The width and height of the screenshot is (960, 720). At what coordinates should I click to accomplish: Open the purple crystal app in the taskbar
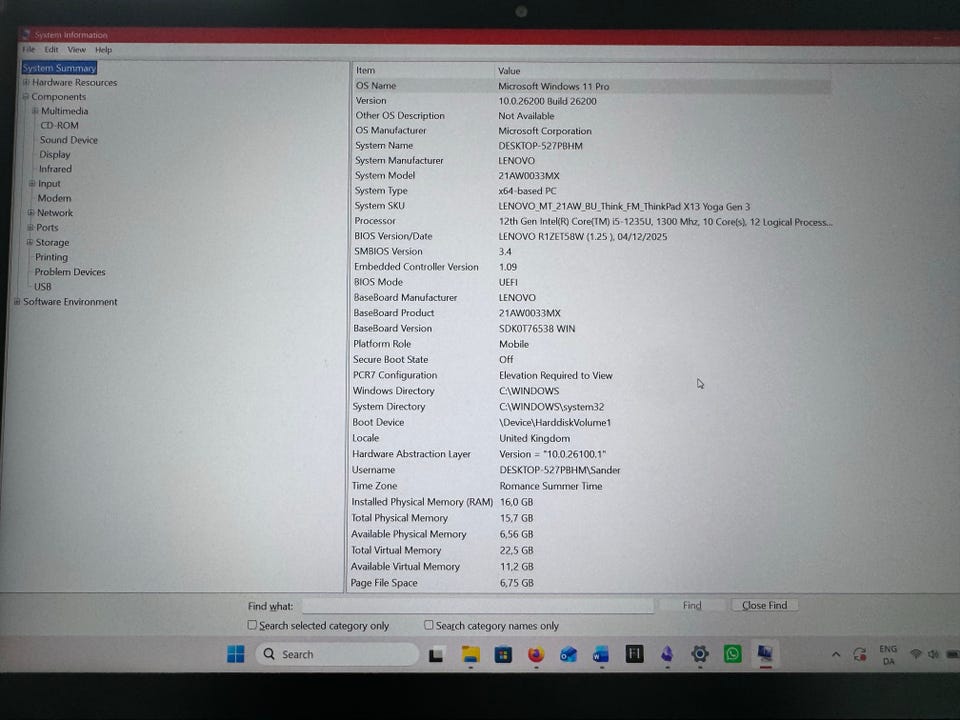pos(667,654)
